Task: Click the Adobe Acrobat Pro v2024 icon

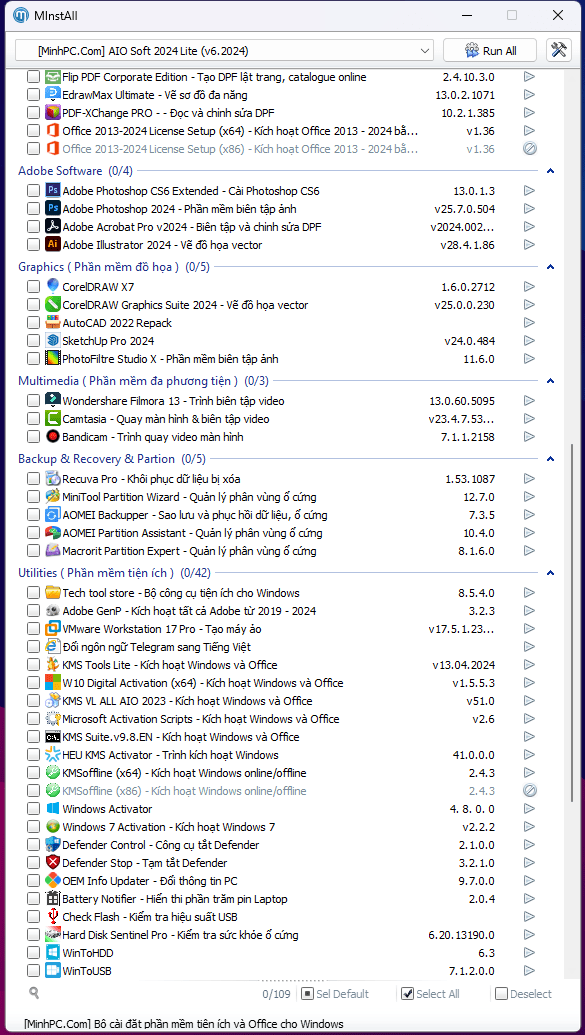Action: [x=53, y=226]
